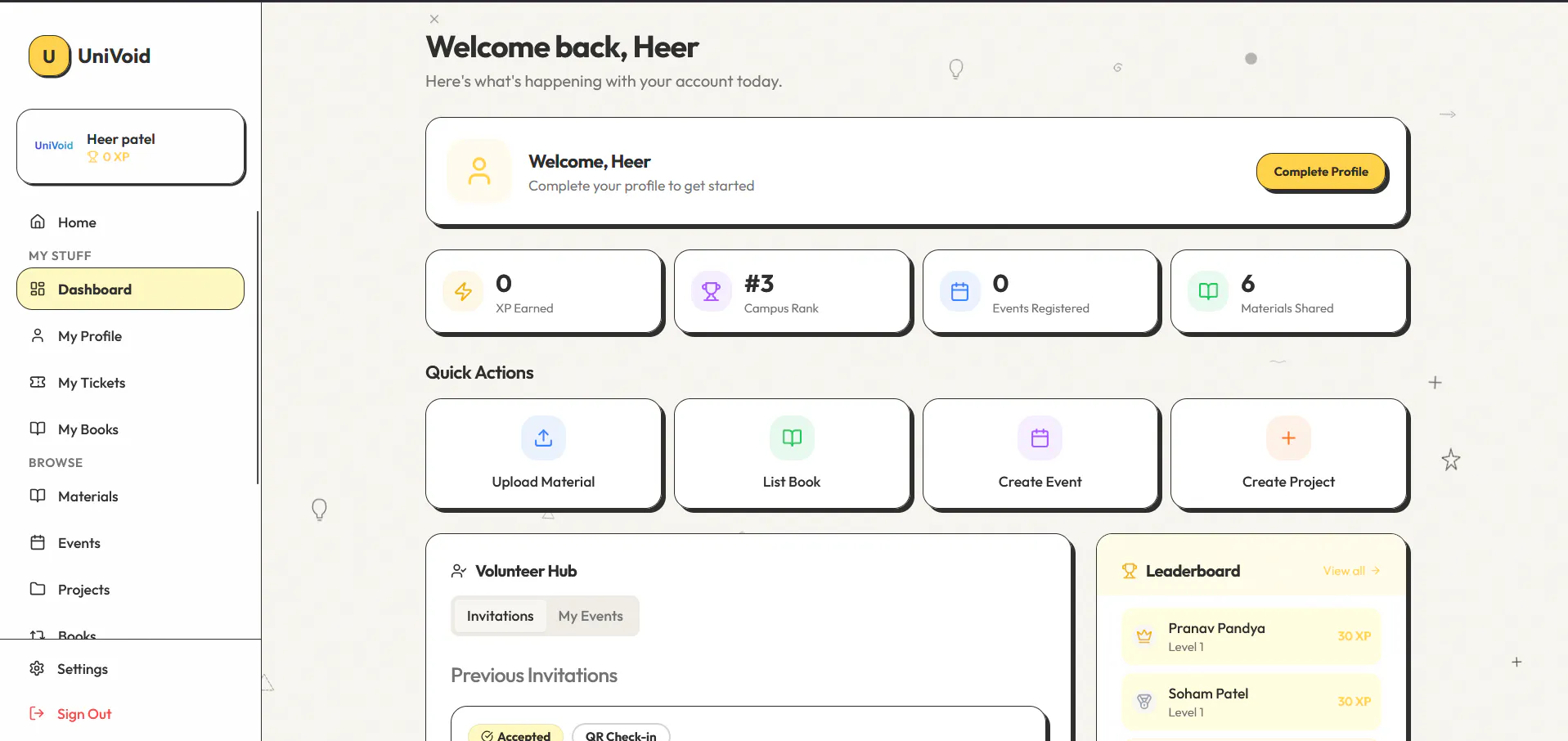Click the XP Earned lightning icon
The width and height of the screenshot is (1568, 741).
pos(463,291)
